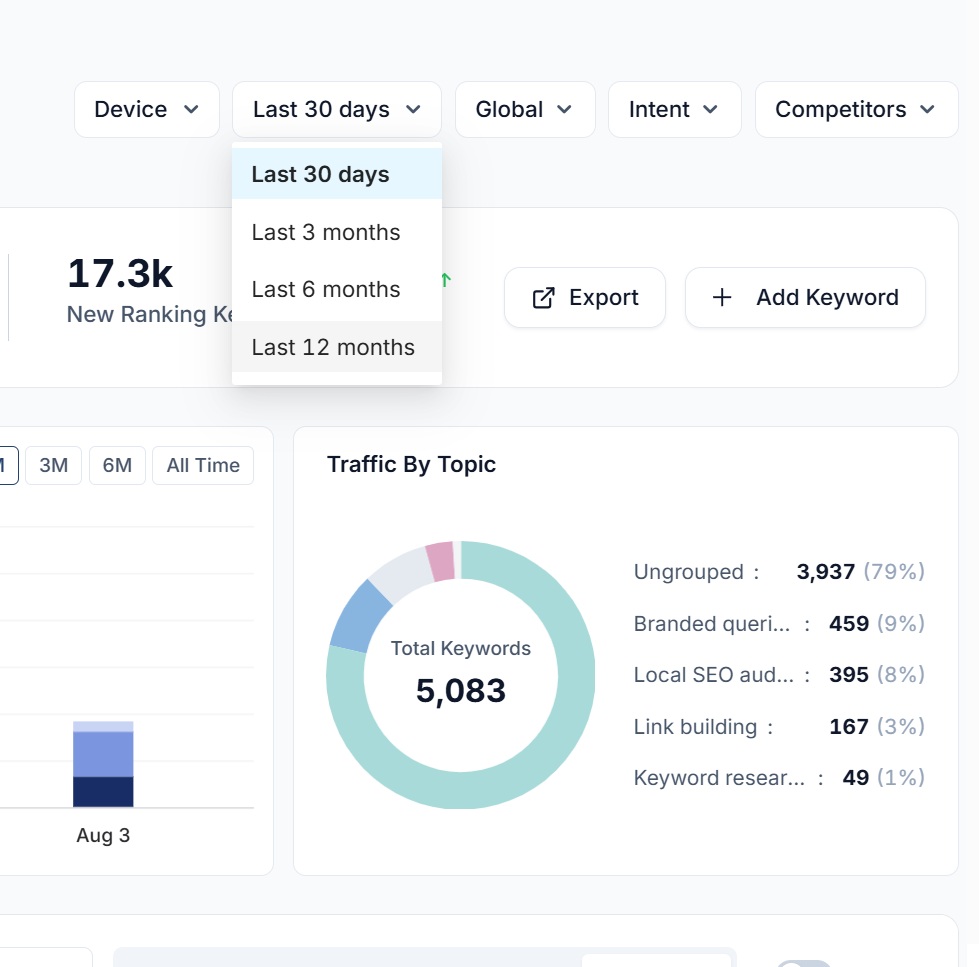Click the pink Link building donut segment

pyautogui.click(x=441, y=561)
